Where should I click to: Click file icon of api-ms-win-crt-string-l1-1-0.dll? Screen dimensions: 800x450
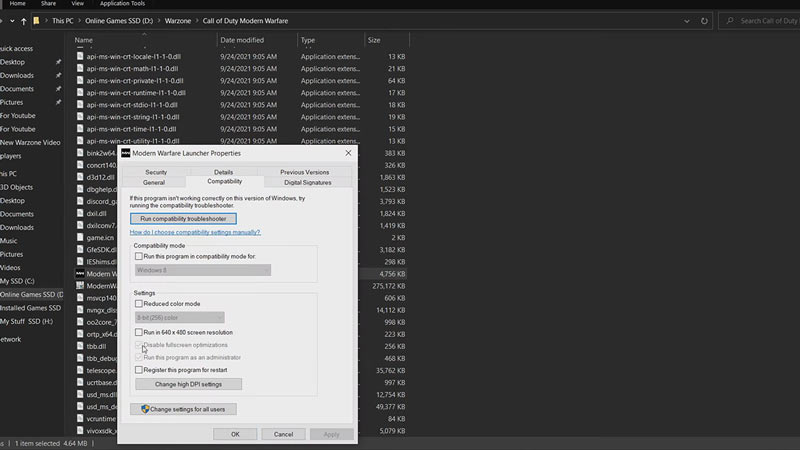[x=80, y=116]
